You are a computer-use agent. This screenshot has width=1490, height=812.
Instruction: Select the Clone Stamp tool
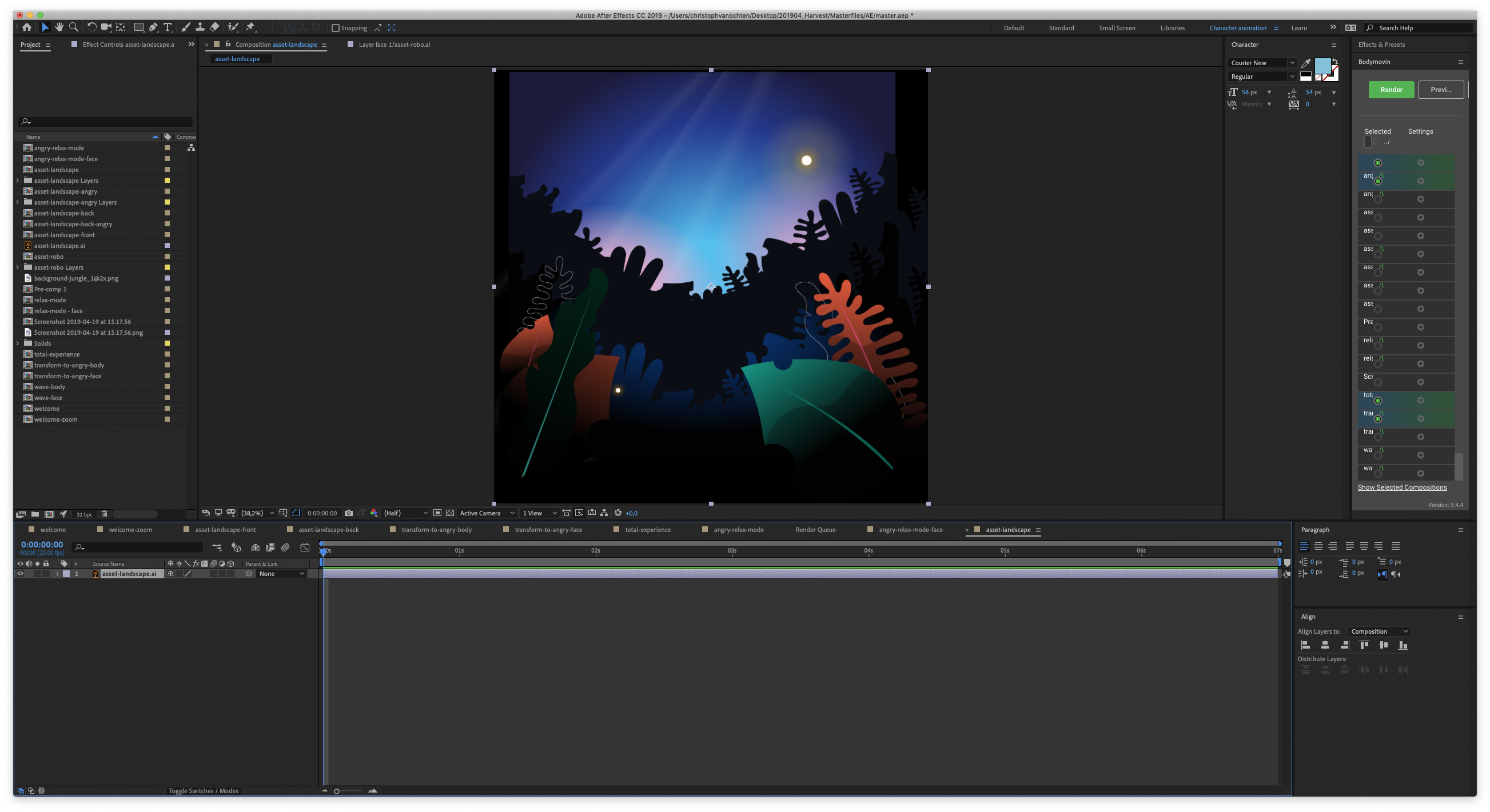[x=200, y=27]
